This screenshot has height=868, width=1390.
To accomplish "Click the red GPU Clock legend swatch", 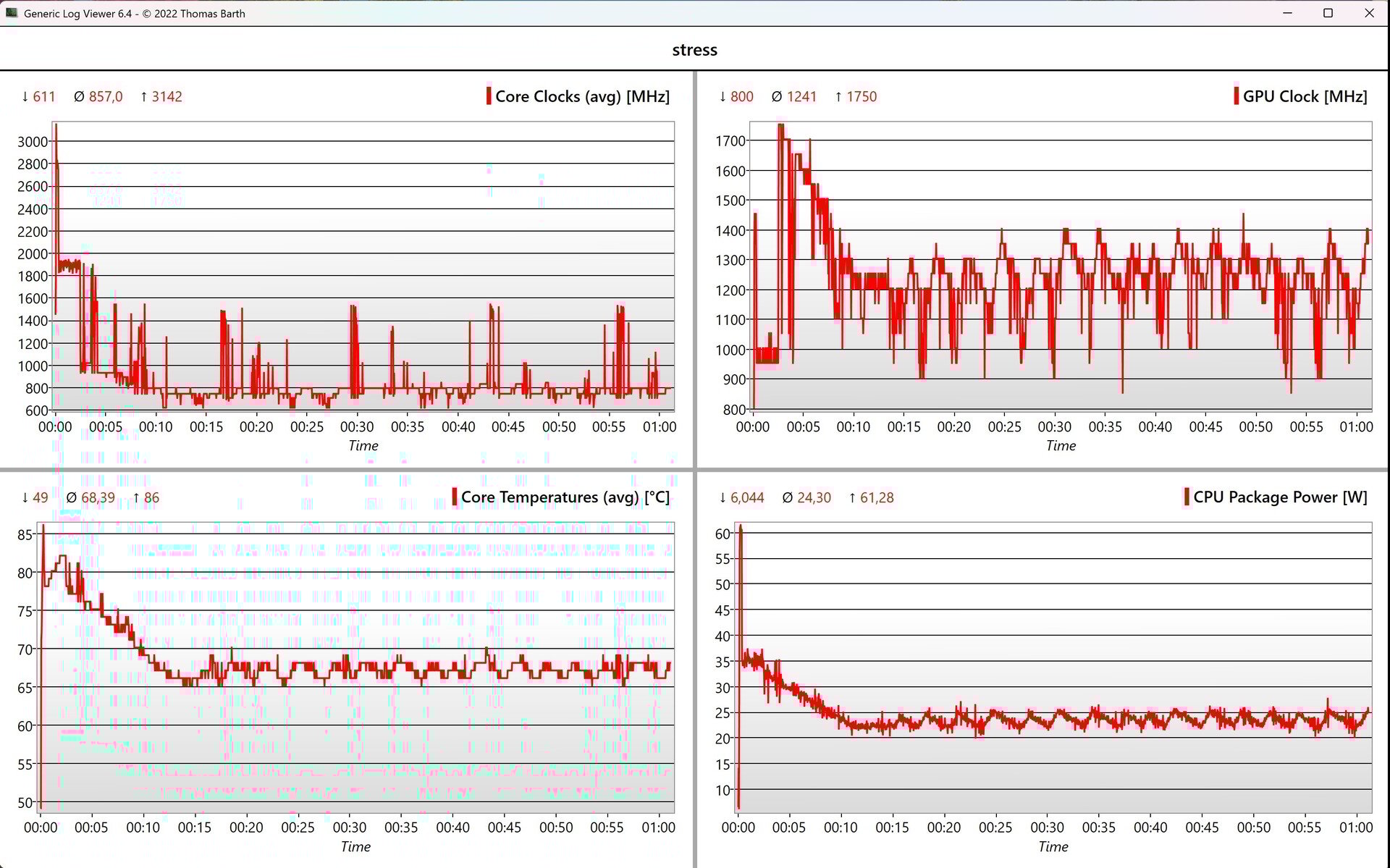I will pos(1236,96).
